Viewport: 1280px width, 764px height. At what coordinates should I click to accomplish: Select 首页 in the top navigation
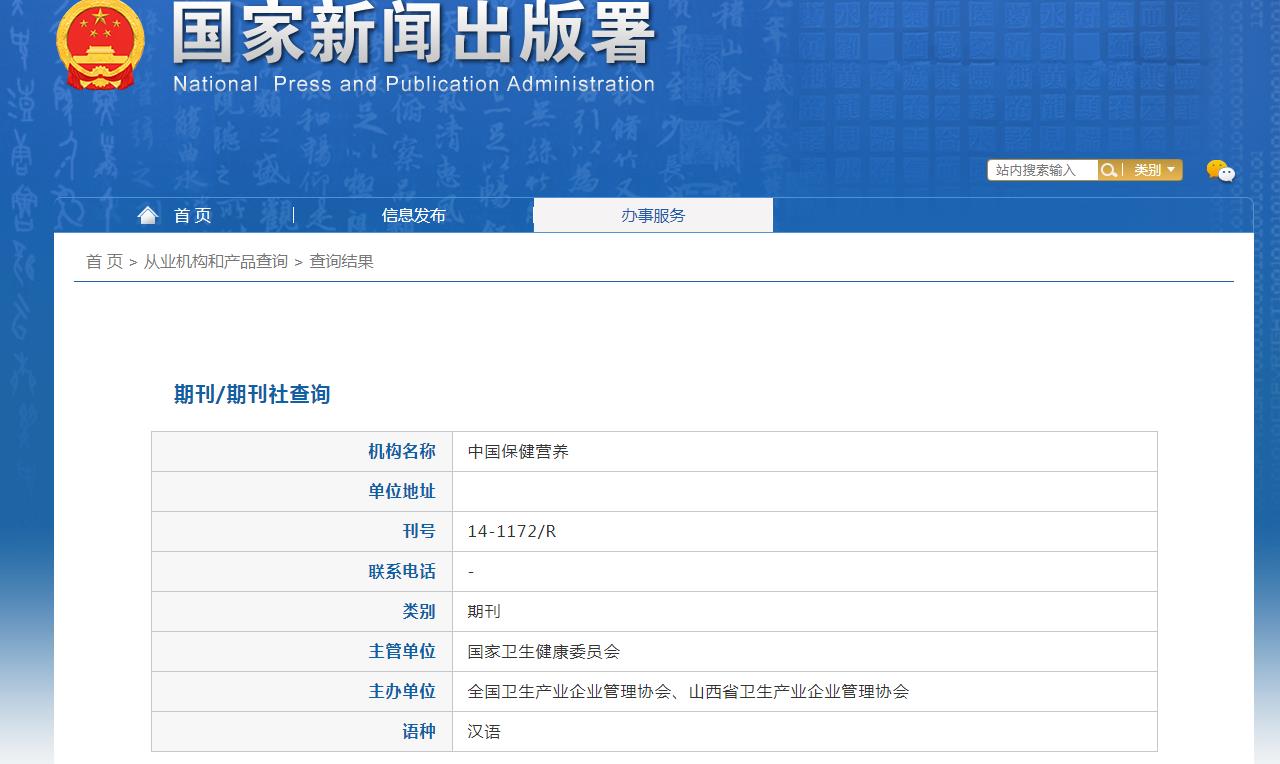[192, 213]
